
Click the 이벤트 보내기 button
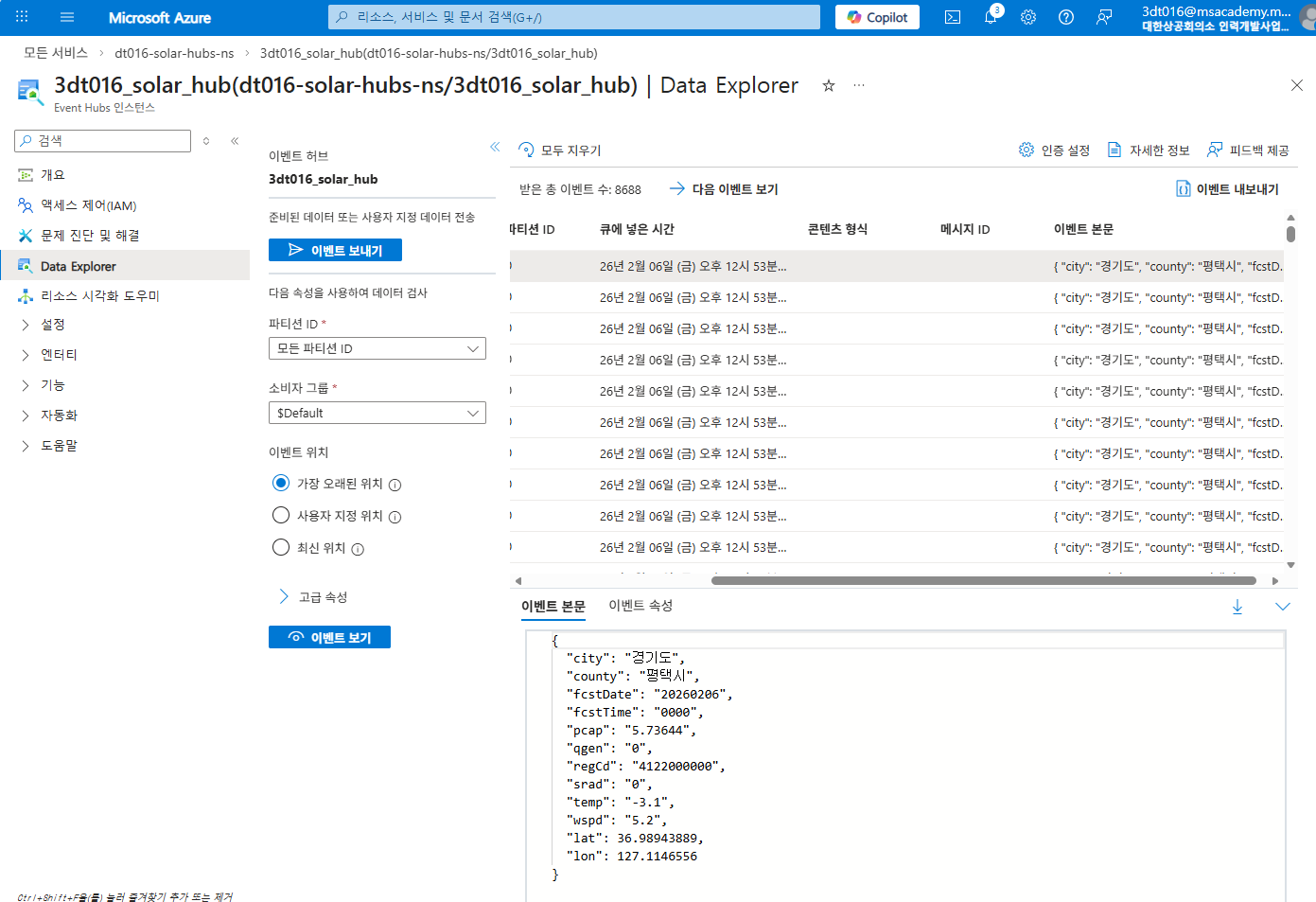click(x=335, y=250)
